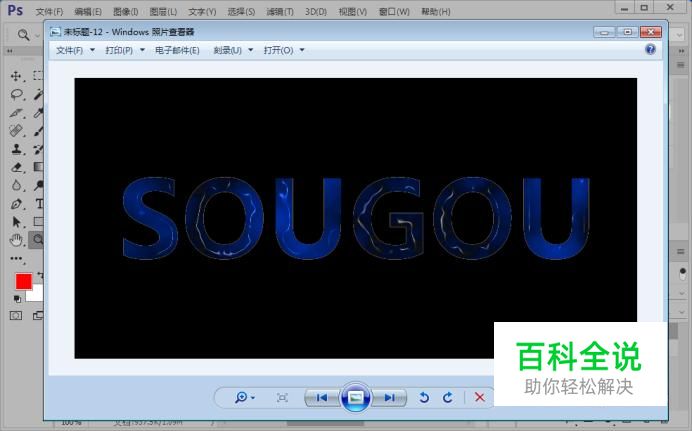692x431 pixels.
Task: Open the magnifier zoom control in Photo Viewer
Action: (244, 397)
